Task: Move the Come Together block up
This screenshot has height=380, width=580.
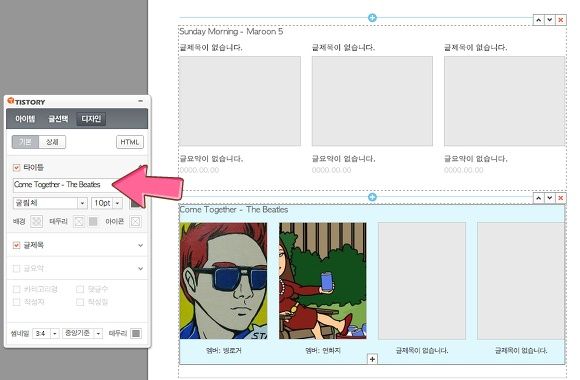Action: click(539, 198)
